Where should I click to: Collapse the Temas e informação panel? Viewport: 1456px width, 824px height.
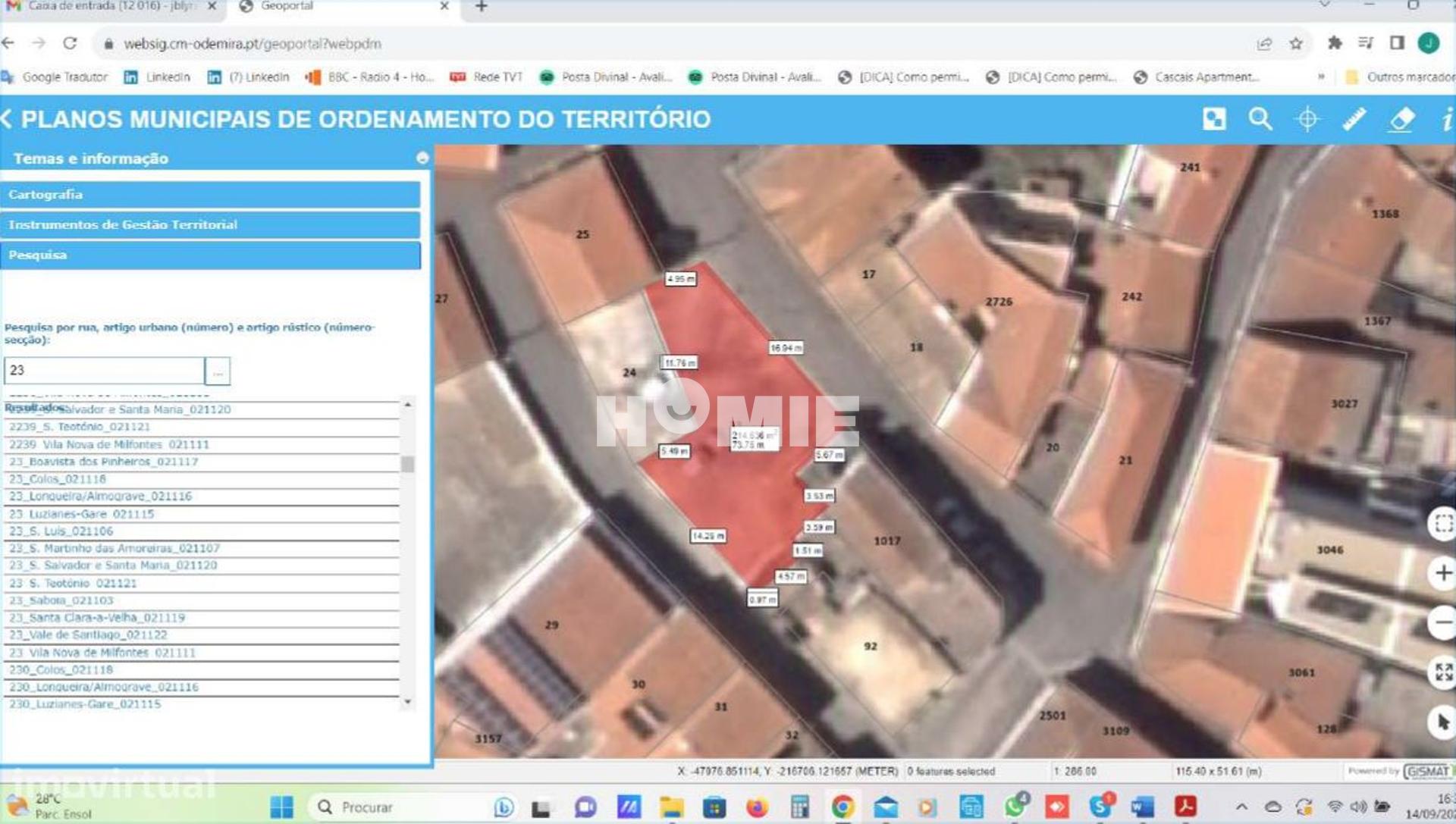422,158
